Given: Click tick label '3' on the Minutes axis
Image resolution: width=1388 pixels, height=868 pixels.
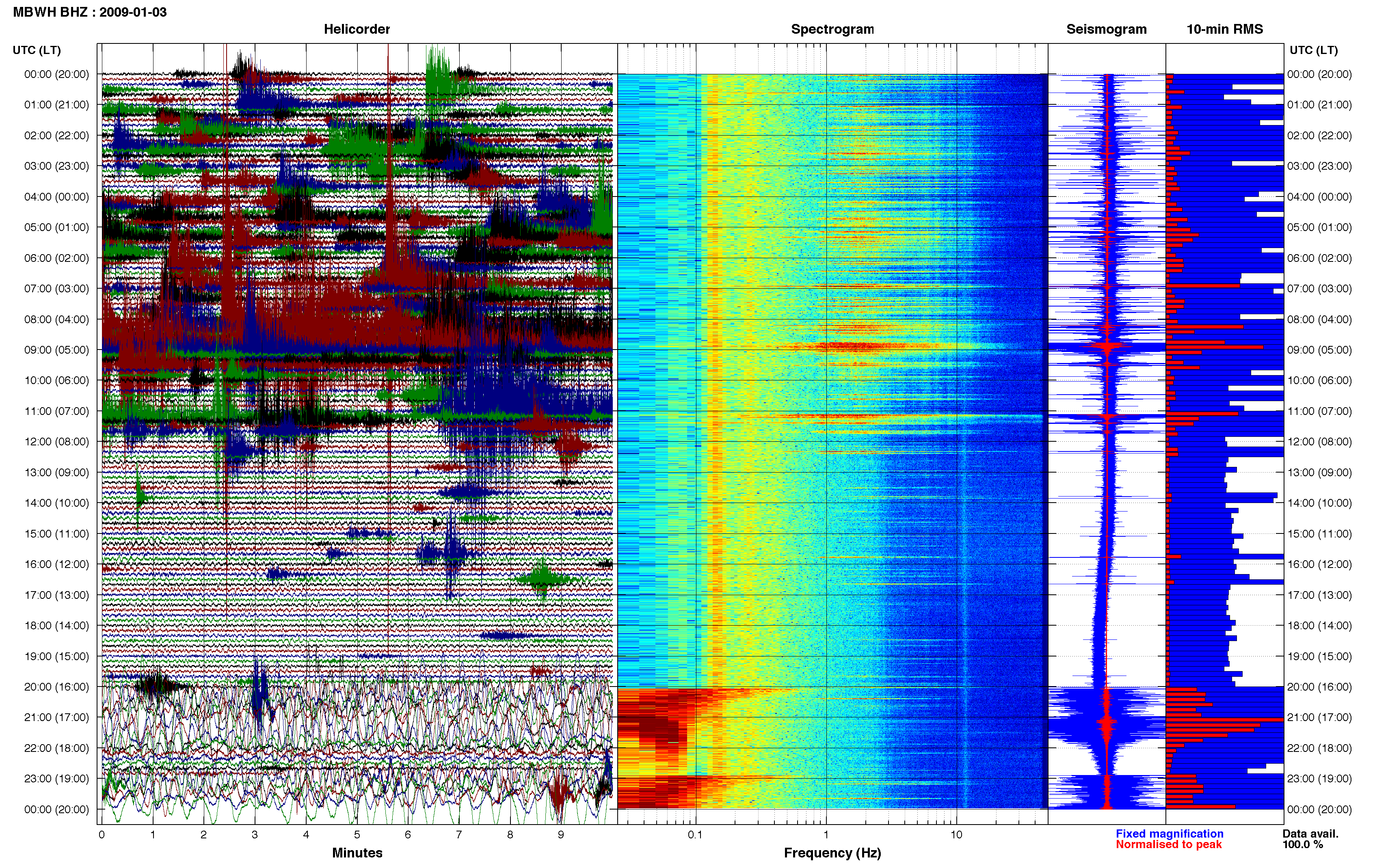Looking at the screenshot, I should tap(255, 835).
